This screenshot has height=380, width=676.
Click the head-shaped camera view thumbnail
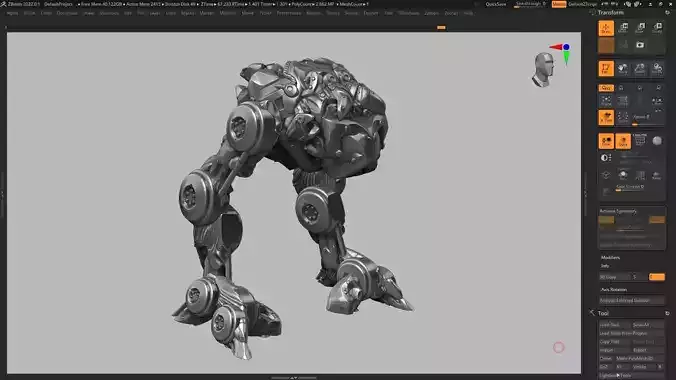[x=543, y=69]
